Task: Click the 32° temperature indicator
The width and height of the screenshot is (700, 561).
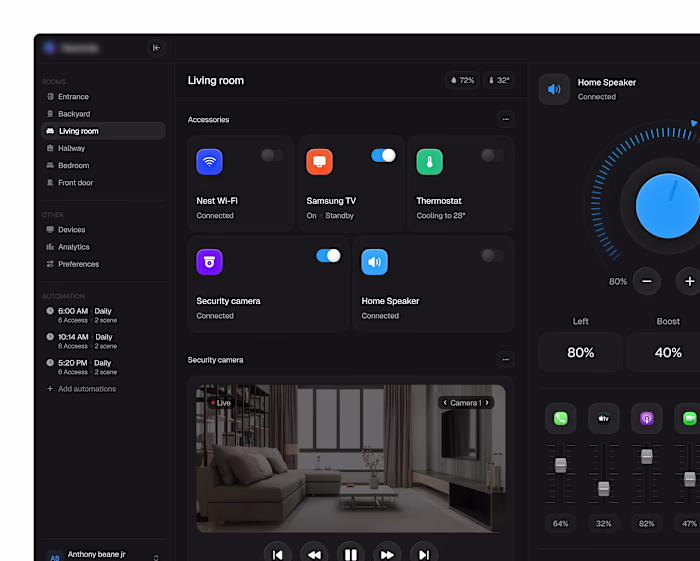Action: click(499, 80)
